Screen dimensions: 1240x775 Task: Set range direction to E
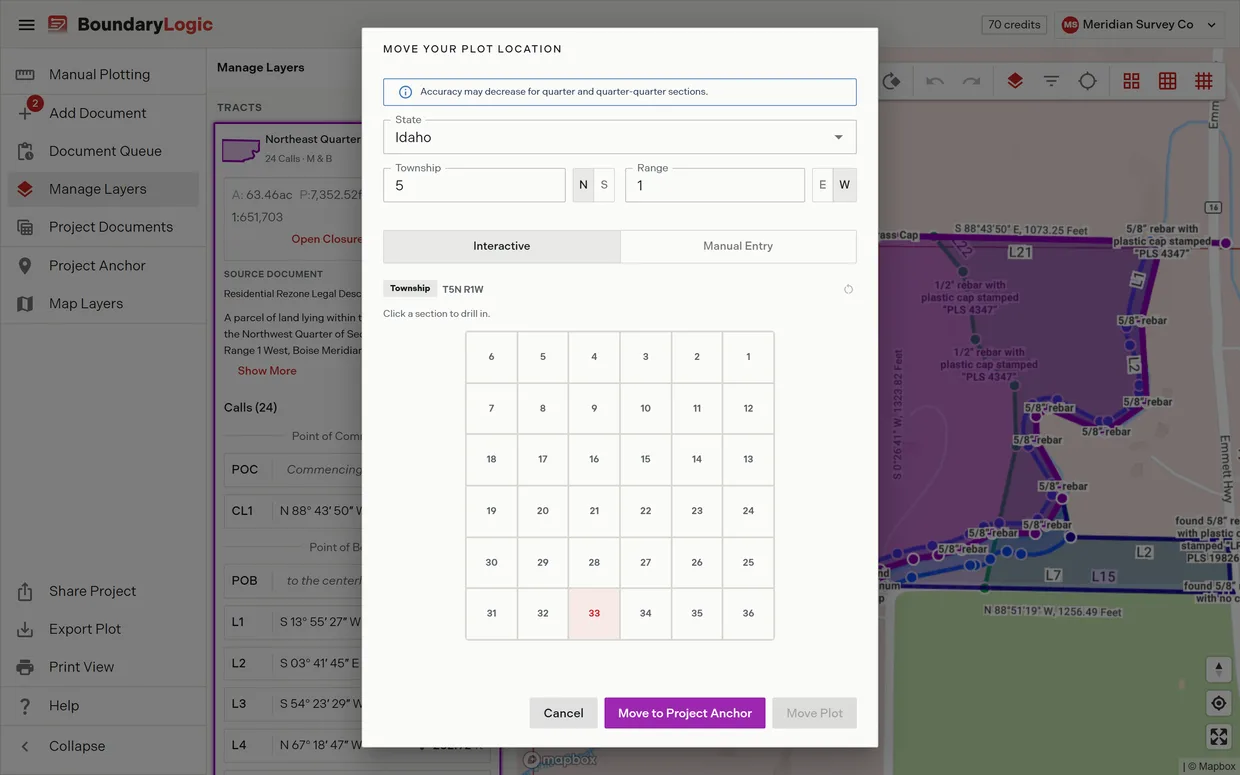click(x=823, y=185)
